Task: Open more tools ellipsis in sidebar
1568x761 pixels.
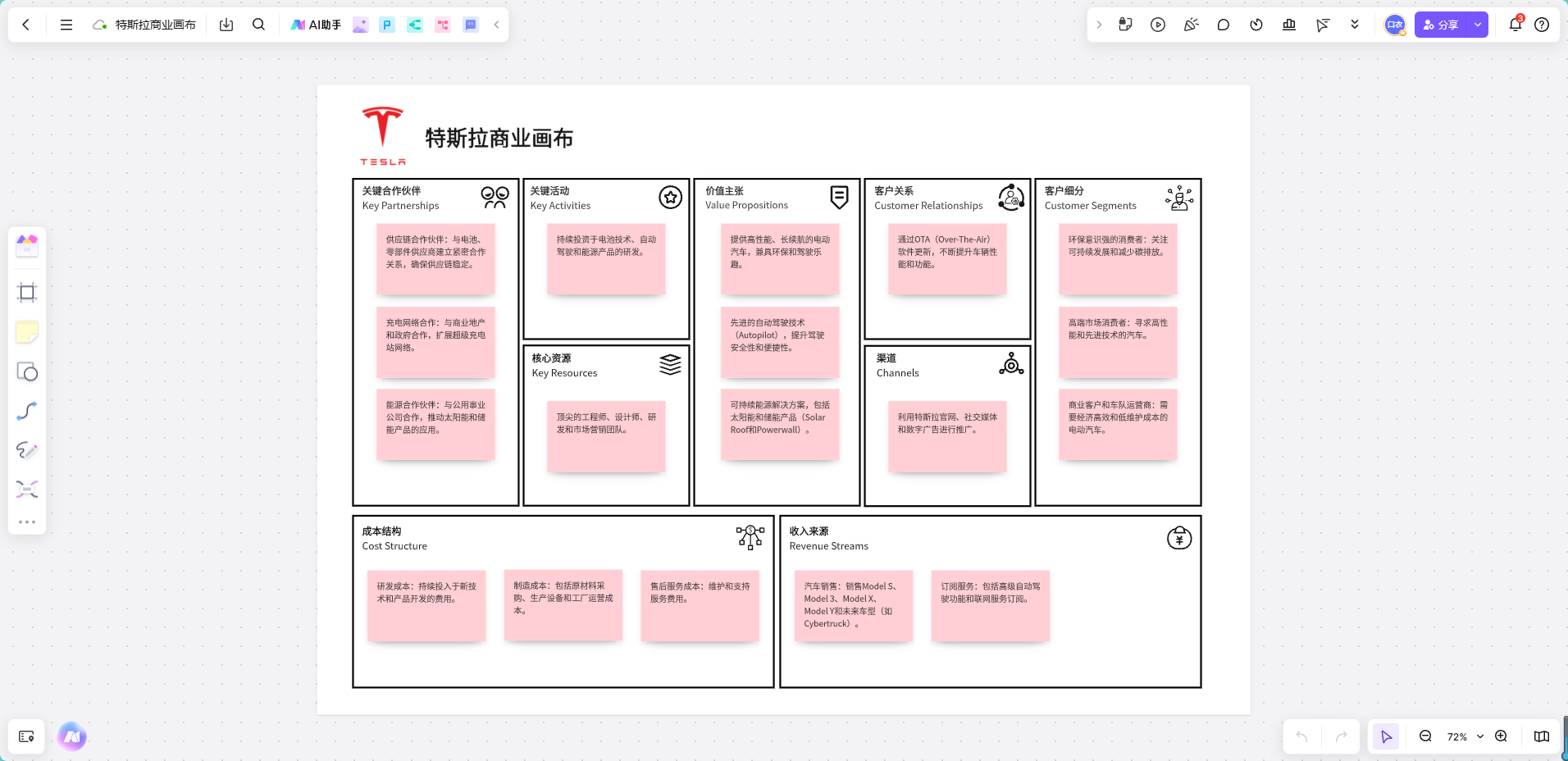Action: 27,522
